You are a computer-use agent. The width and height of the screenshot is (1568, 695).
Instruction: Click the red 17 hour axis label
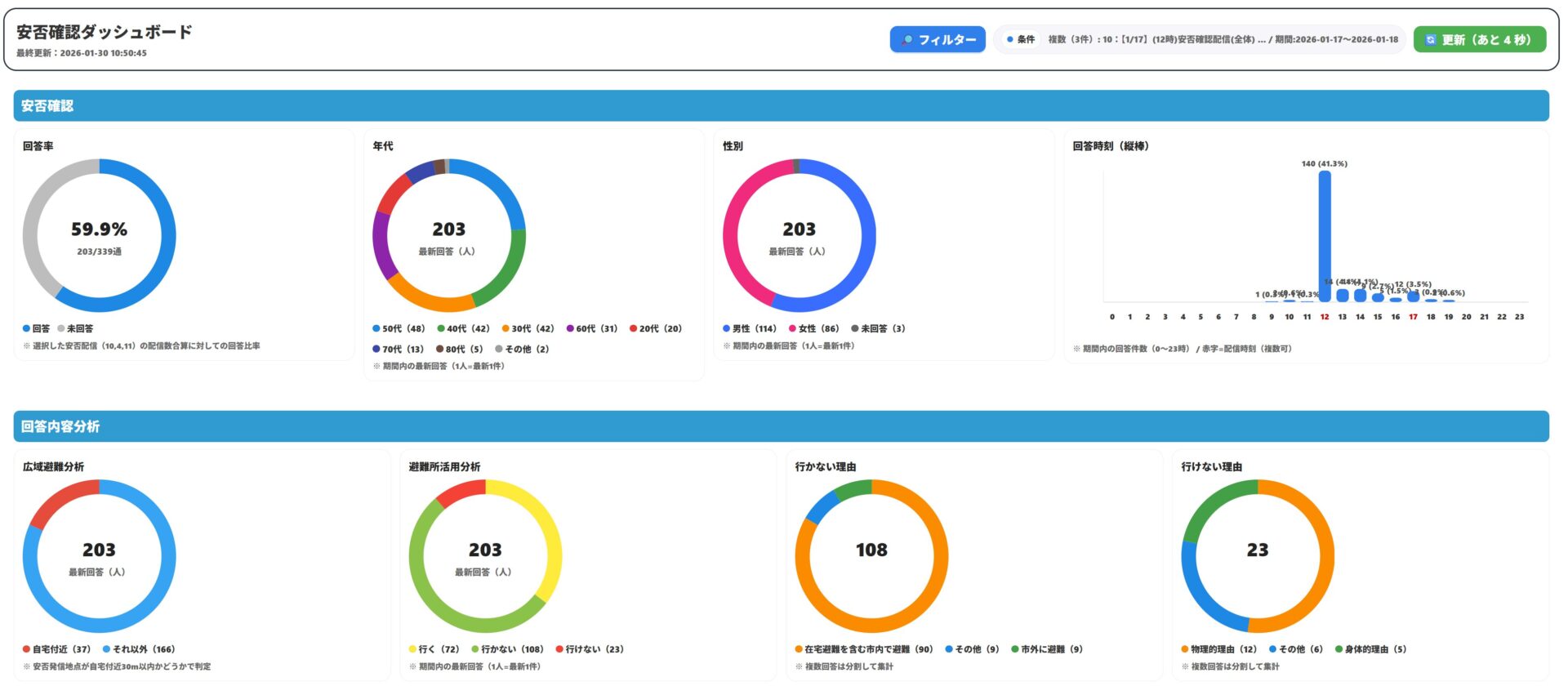1413,317
